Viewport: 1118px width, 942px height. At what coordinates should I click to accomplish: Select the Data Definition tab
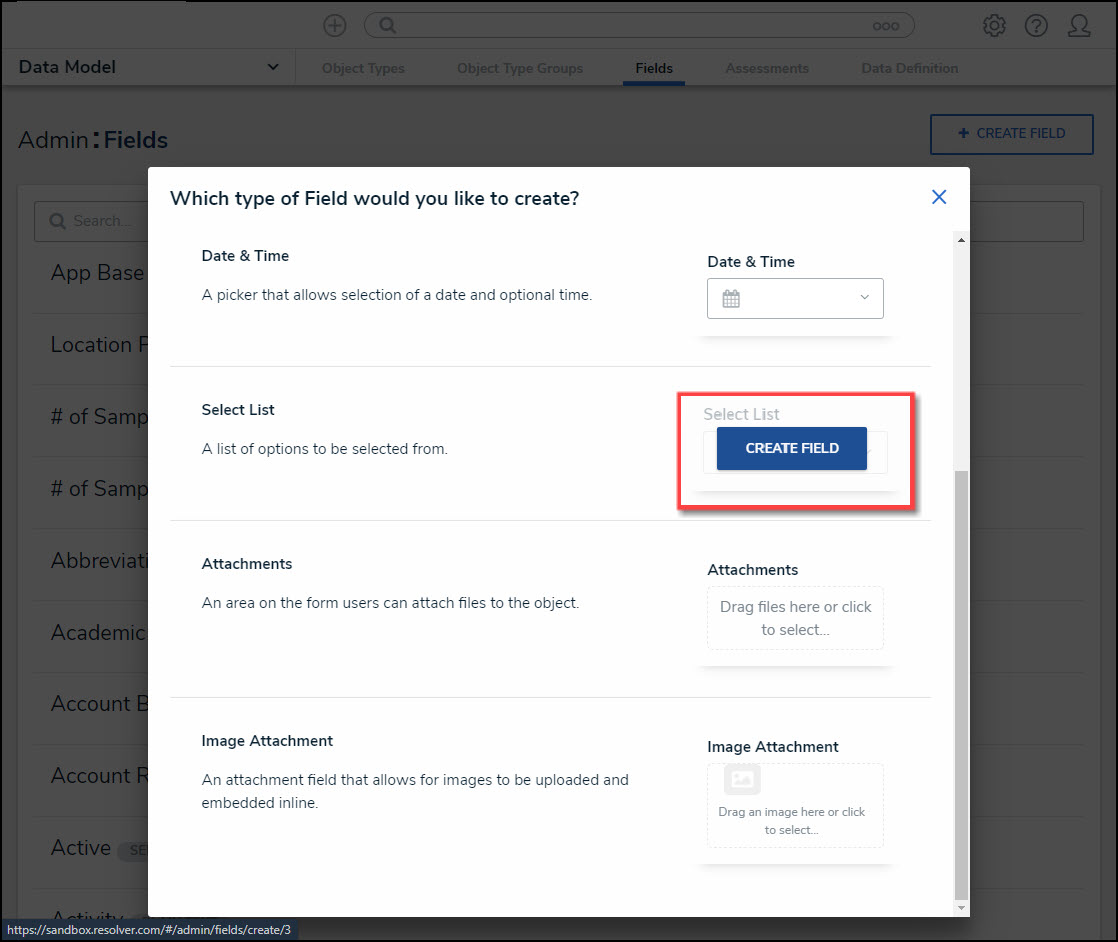[910, 68]
